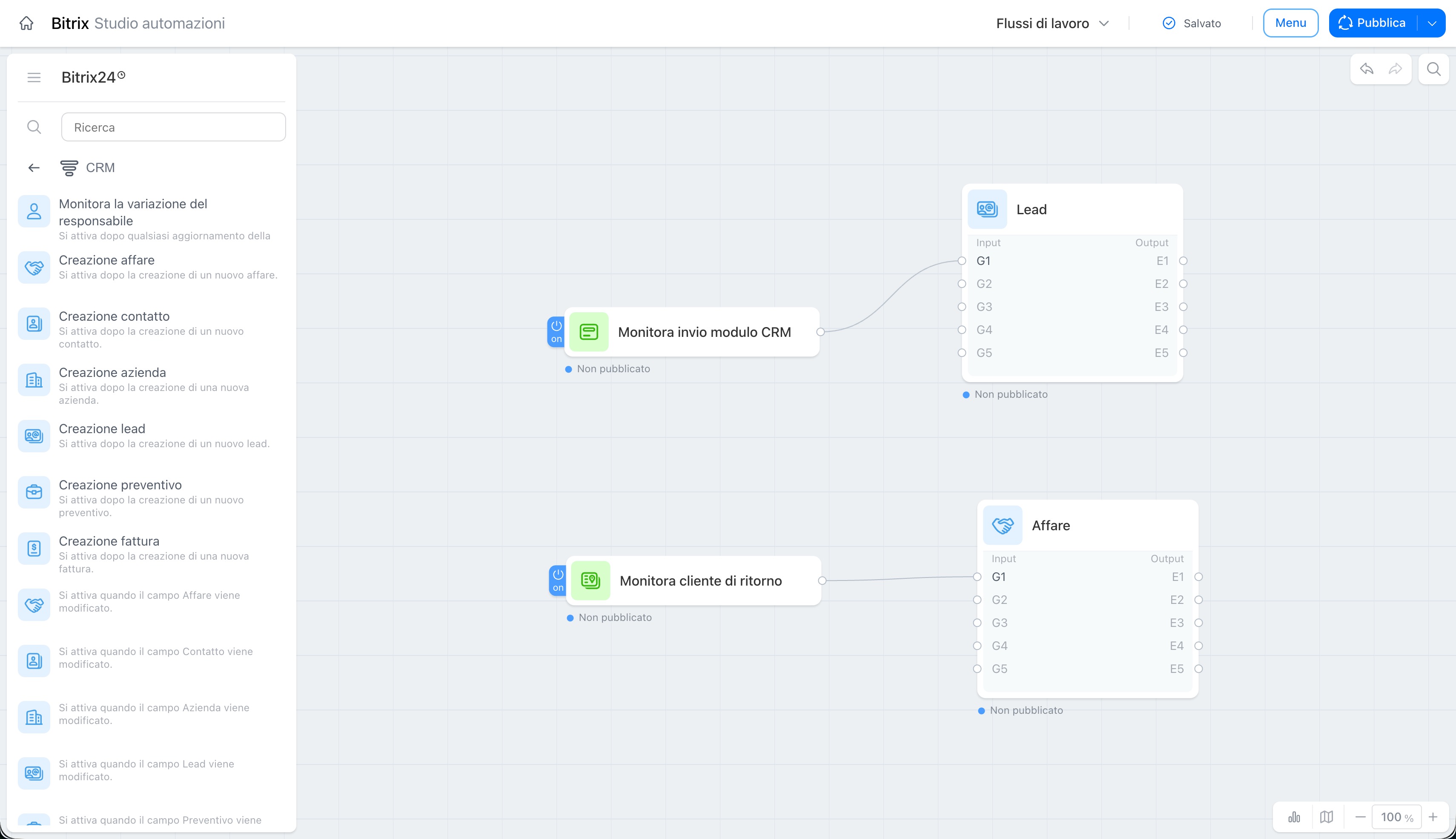Click the Salvato status indicator

(1192, 23)
